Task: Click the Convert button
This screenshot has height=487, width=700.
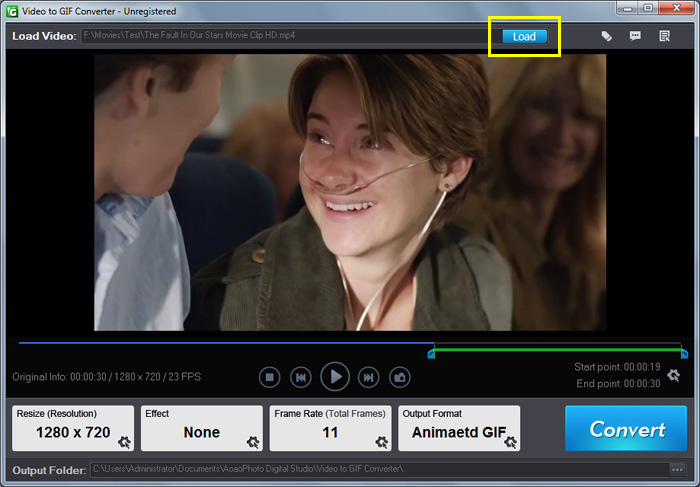Action: pyautogui.click(x=626, y=429)
